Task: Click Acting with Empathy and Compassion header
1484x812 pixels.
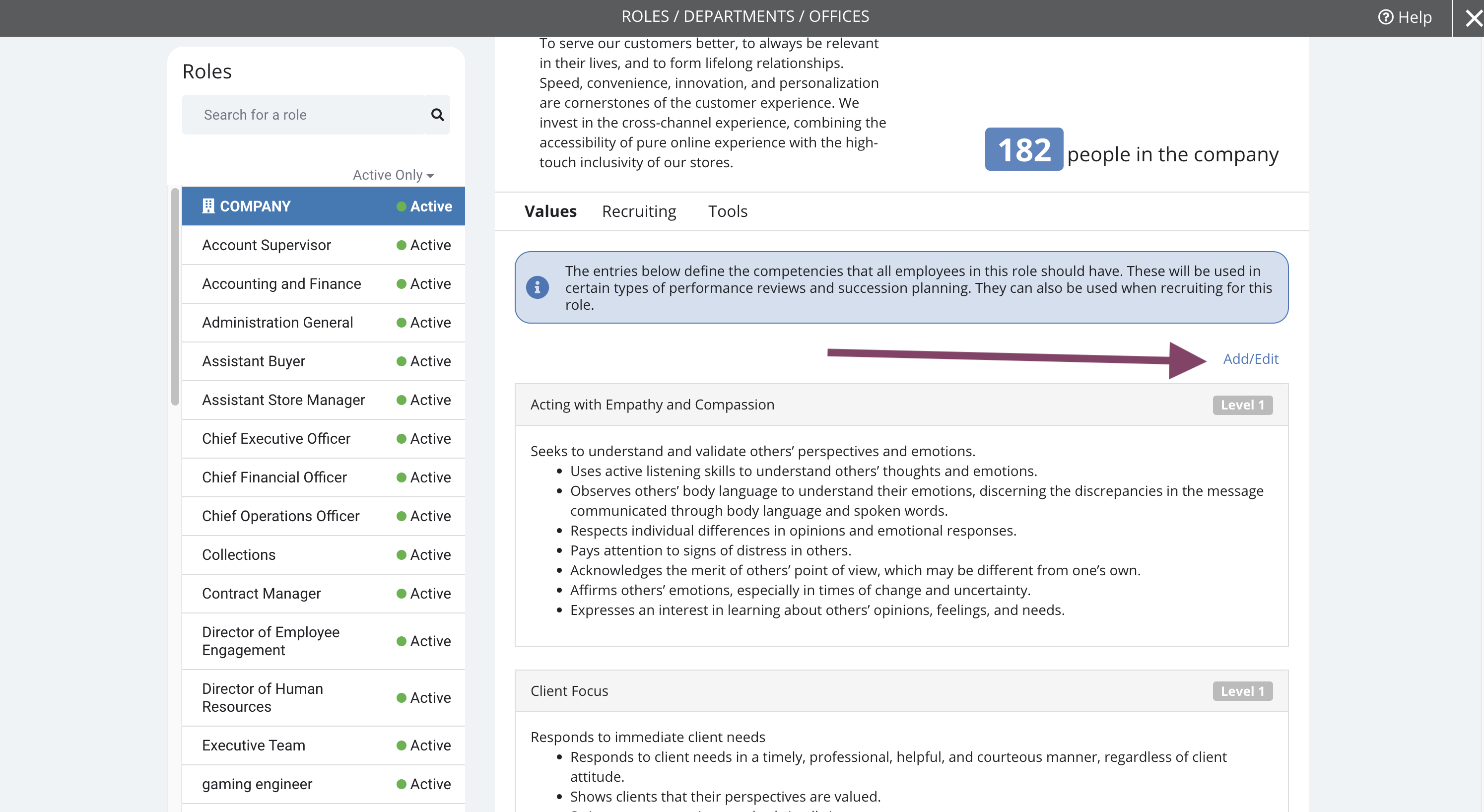Action: pyautogui.click(x=901, y=405)
